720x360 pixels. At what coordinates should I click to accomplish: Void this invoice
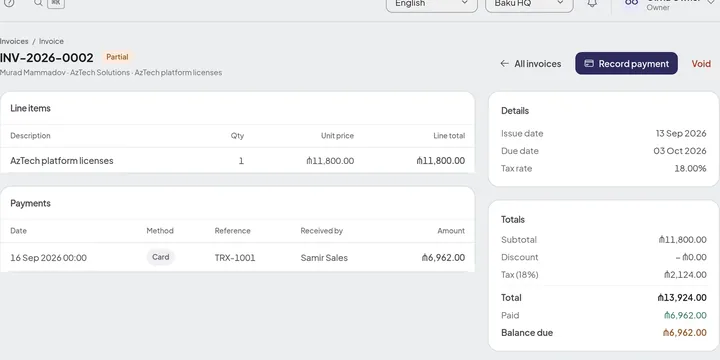(x=701, y=64)
